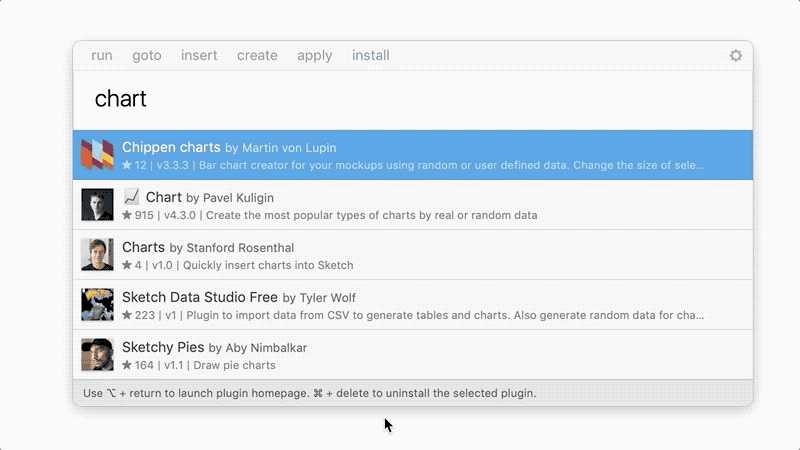
Task: Select the Chippen charts result
Action: point(413,155)
